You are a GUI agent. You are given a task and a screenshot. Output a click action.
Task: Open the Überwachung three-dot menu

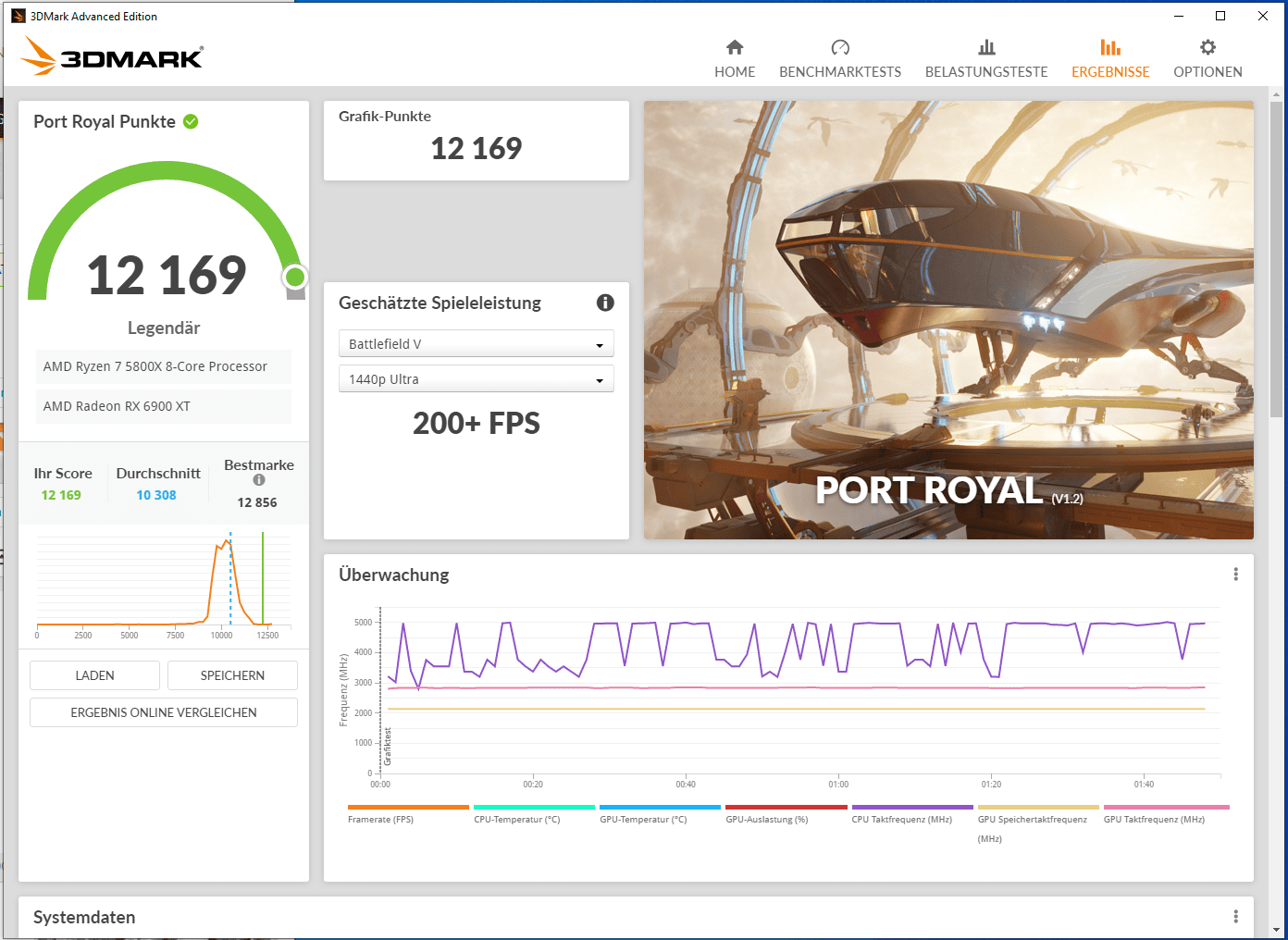(x=1235, y=575)
